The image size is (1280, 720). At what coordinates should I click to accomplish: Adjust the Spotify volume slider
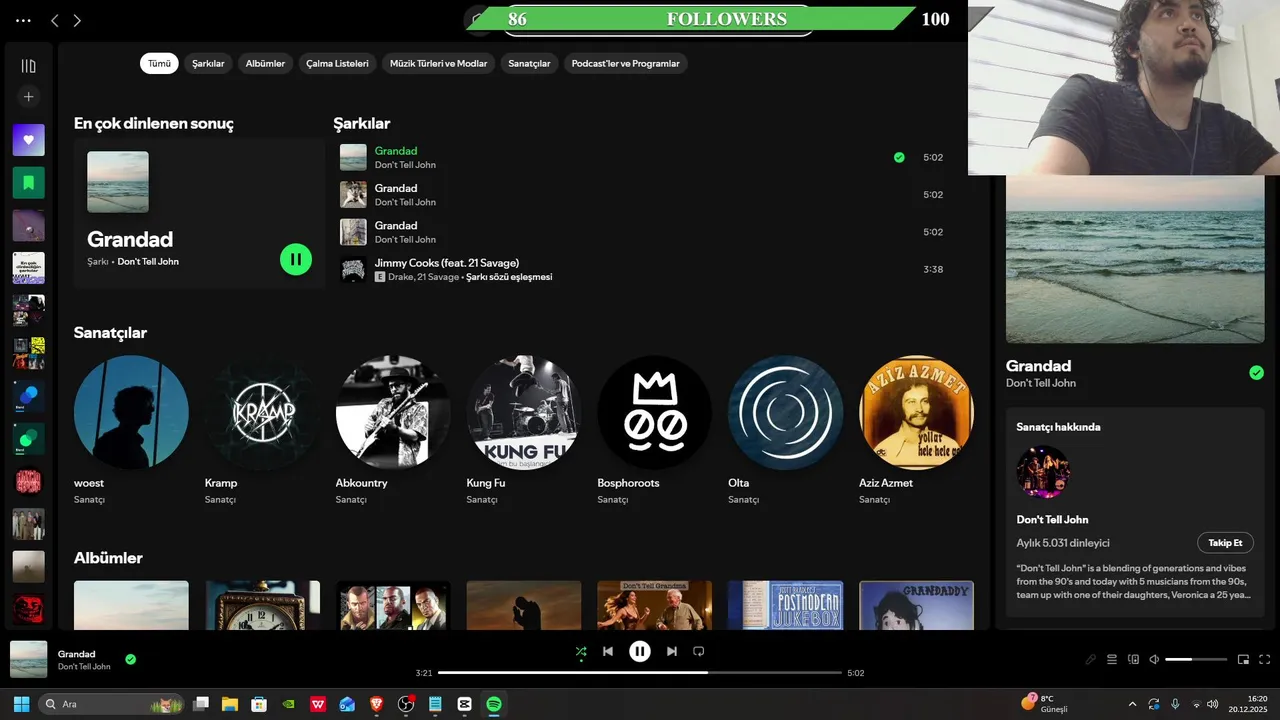point(1196,659)
